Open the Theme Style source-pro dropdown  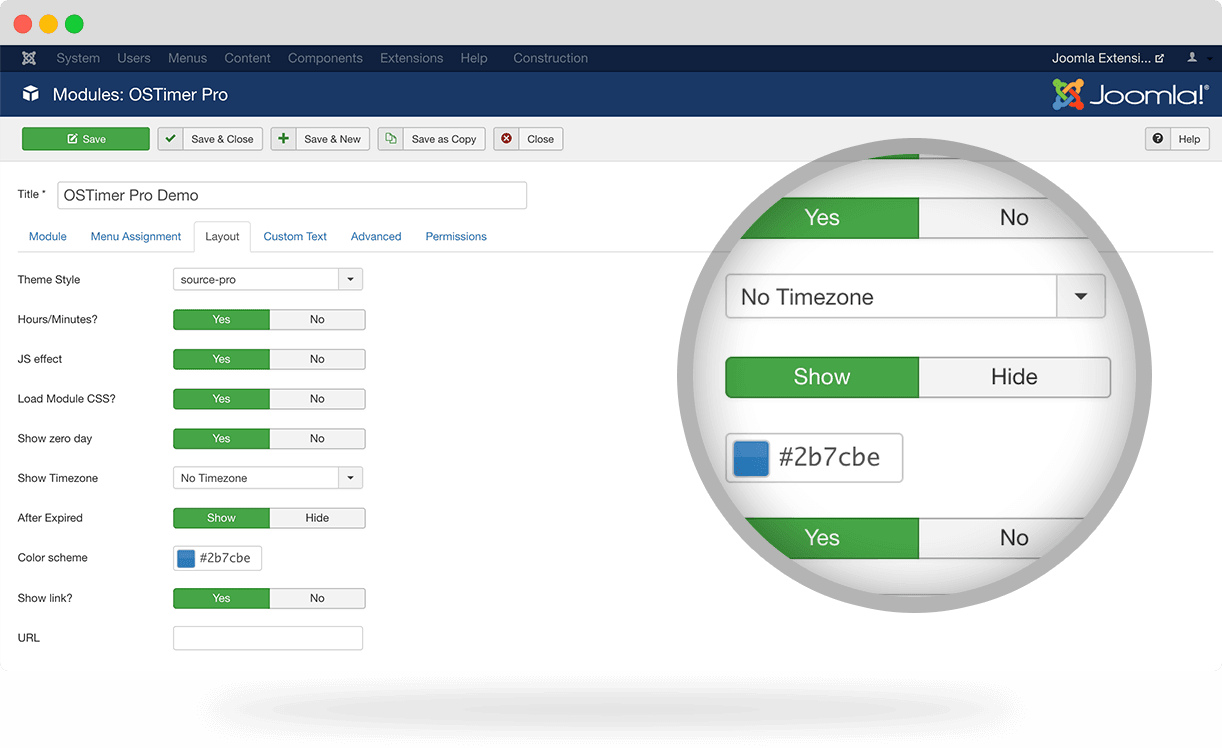click(x=268, y=279)
